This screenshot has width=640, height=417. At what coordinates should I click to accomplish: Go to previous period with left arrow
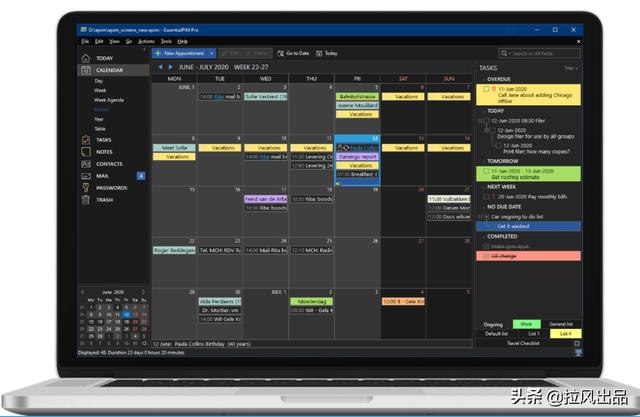coord(160,67)
